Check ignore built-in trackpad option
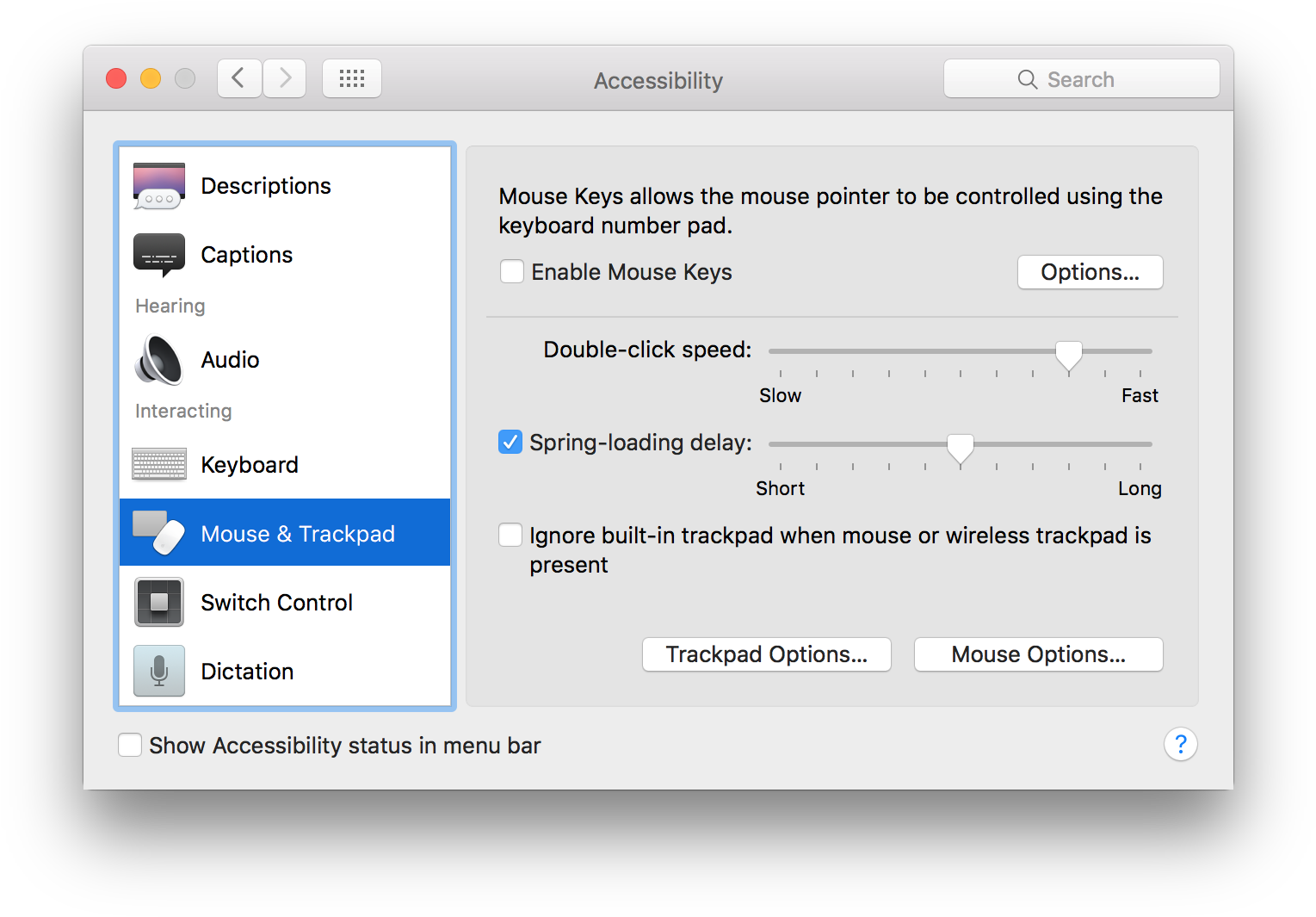 510,535
